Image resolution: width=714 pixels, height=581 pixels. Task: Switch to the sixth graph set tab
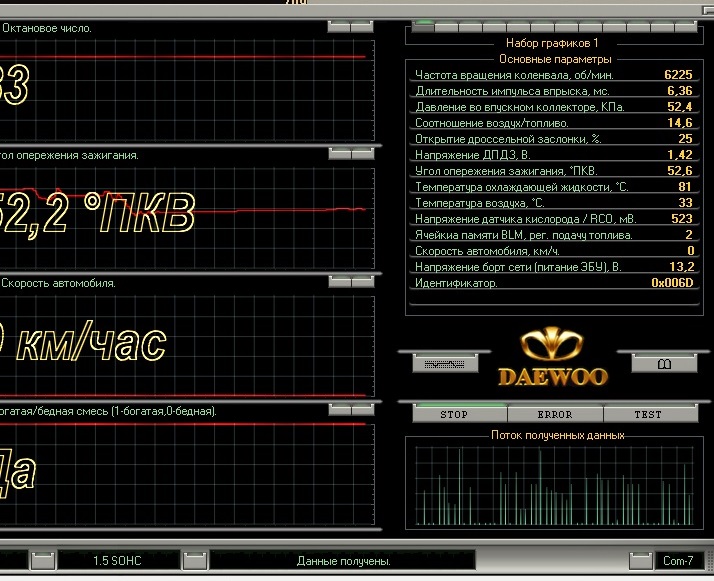542,27
